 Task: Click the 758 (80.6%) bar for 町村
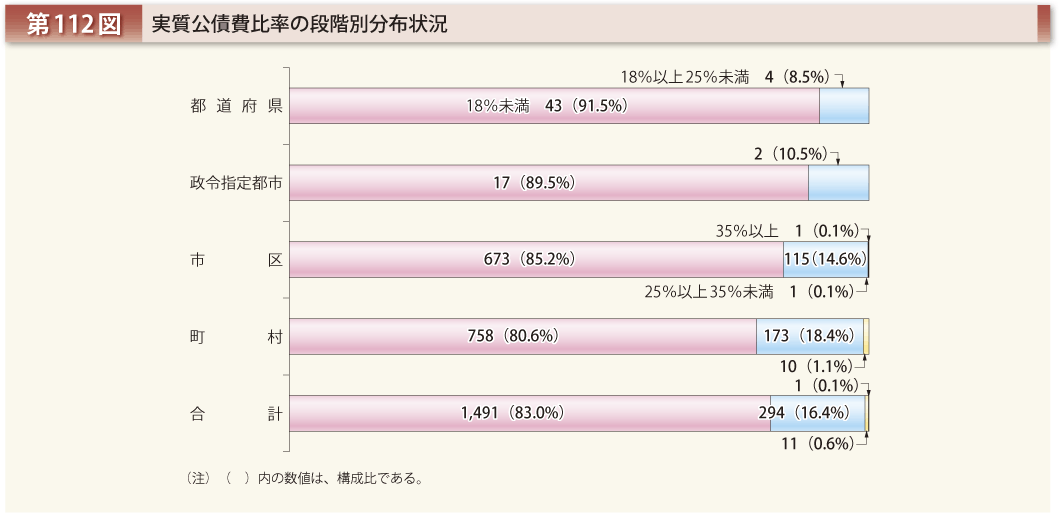coord(523,336)
